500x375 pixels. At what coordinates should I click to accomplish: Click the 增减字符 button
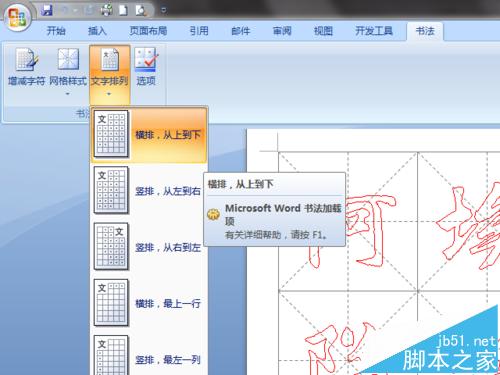(x=26, y=68)
